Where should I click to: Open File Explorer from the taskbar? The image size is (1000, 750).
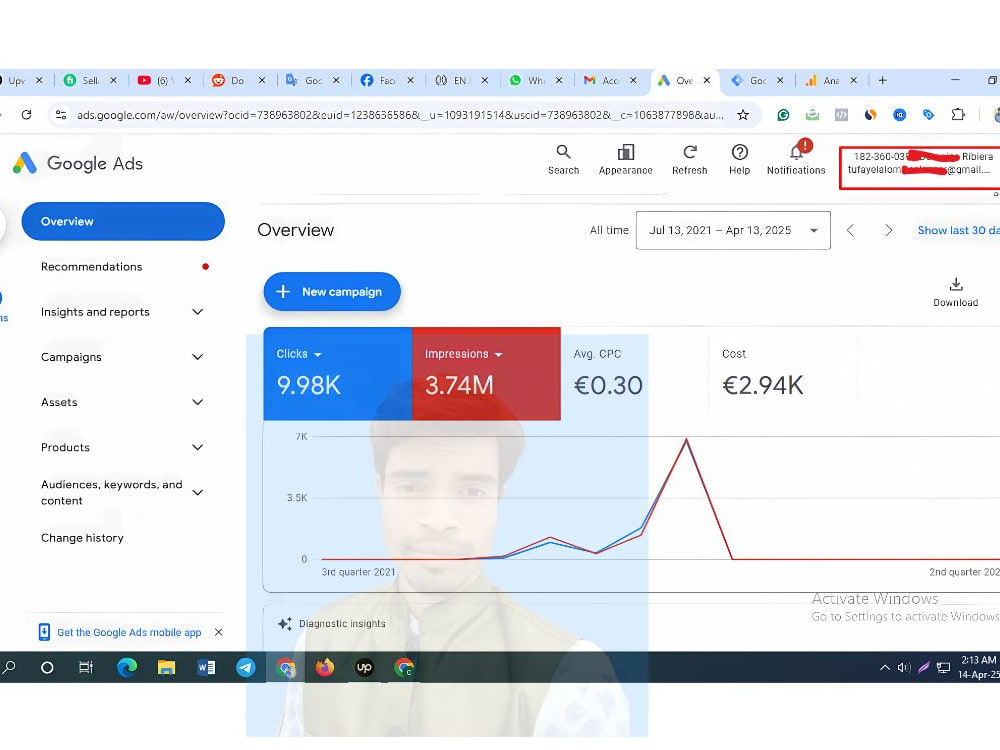tap(166, 668)
